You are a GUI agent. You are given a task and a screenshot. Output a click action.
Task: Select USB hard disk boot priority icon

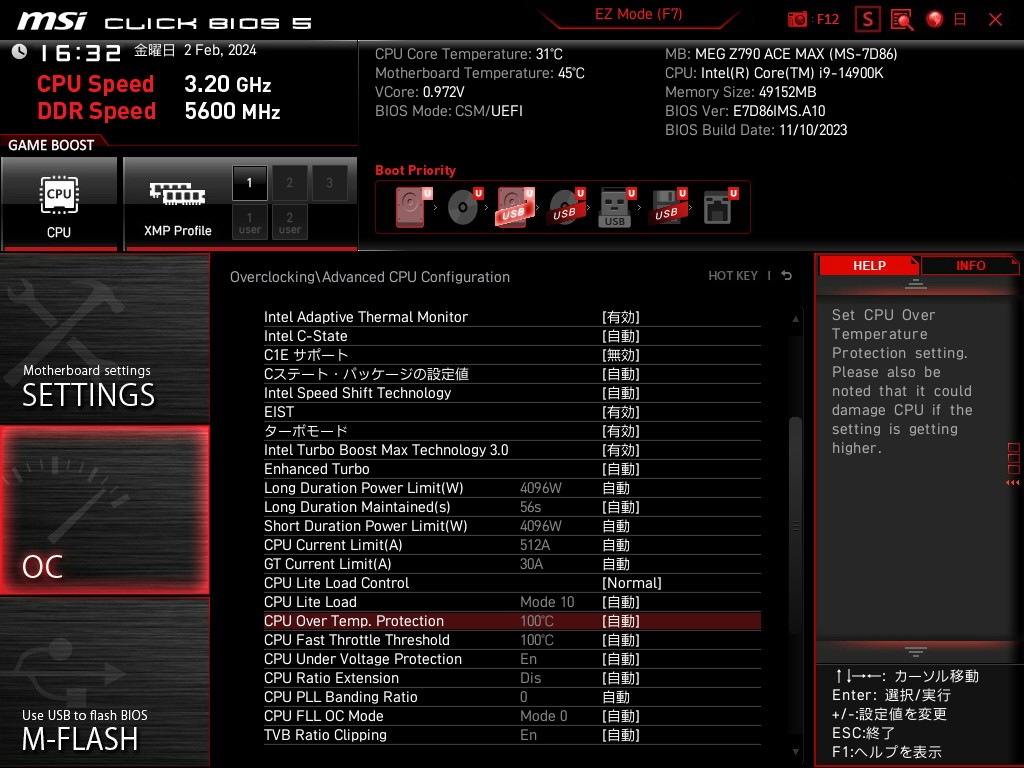[515, 207]
